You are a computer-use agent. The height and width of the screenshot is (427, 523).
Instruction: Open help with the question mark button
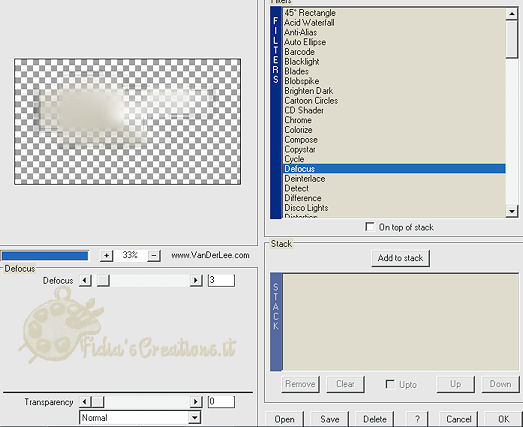pos(417,419)
